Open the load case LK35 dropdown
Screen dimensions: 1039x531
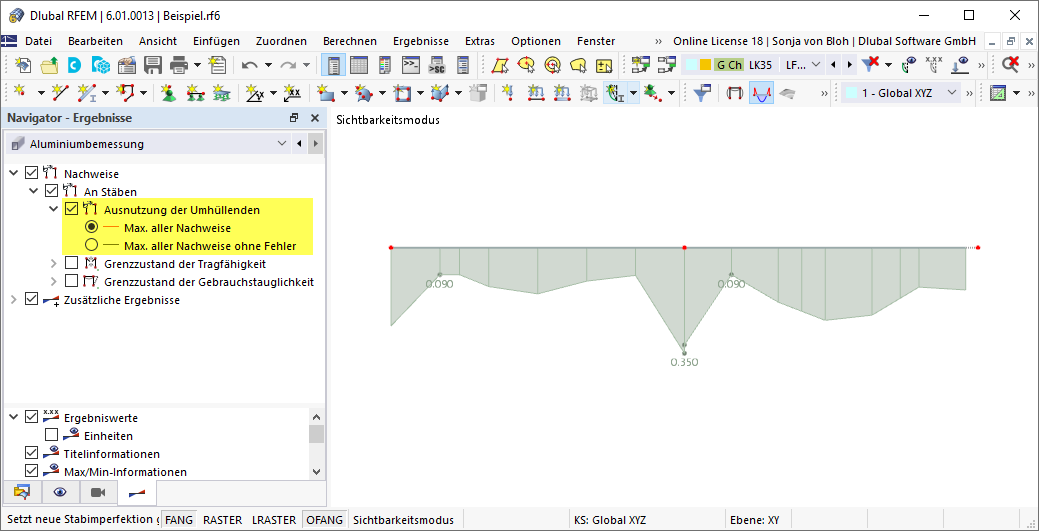[815, 65]
